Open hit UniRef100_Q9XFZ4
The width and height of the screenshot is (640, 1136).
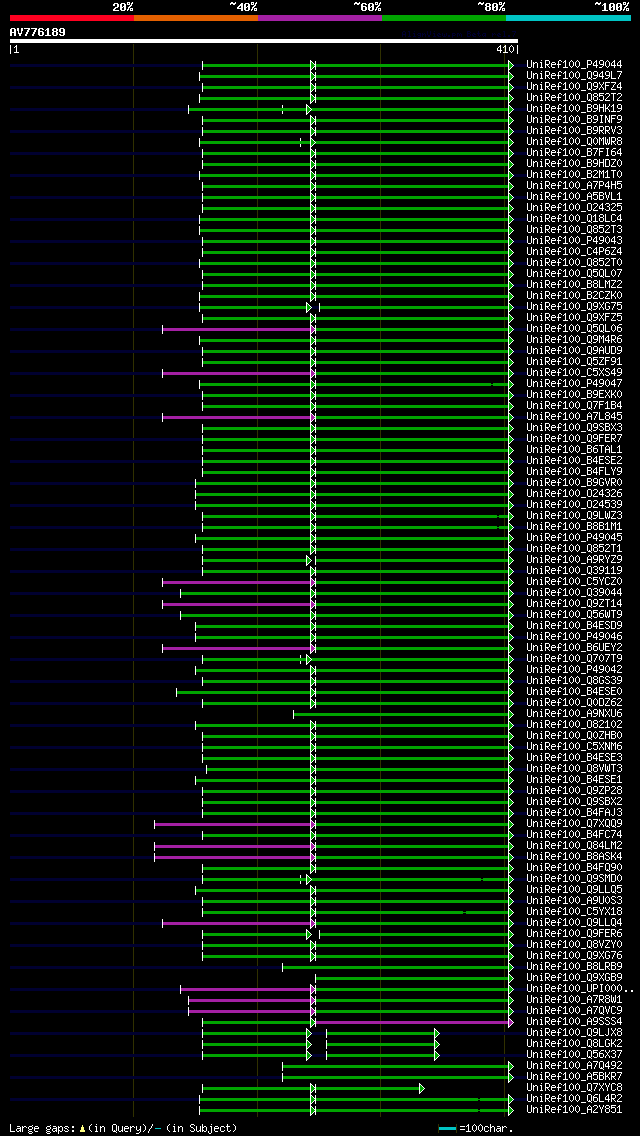(x=574, y=86)
